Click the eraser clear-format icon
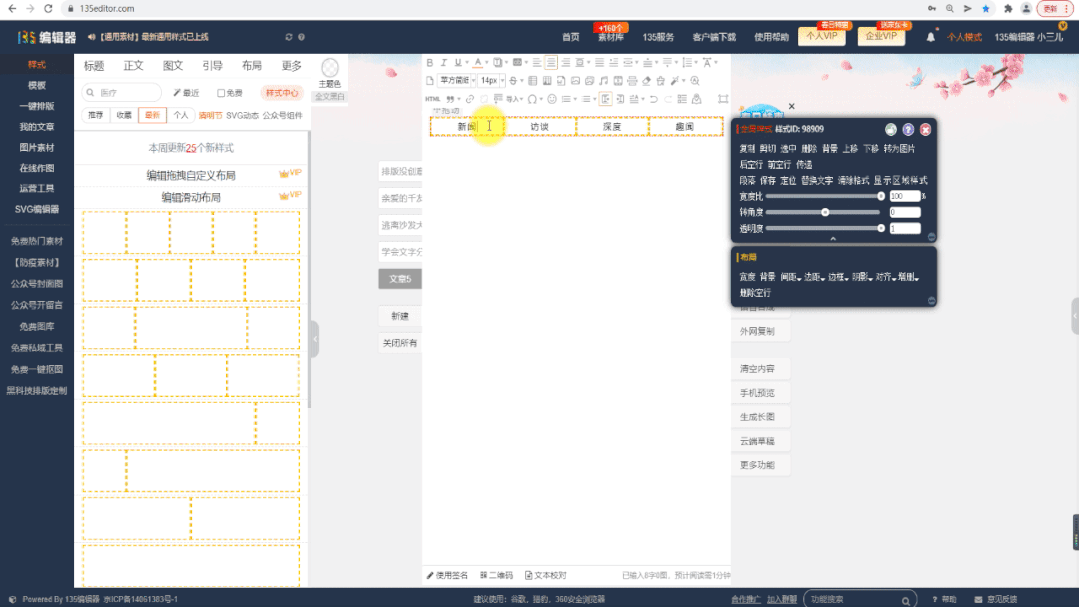Image resolution: width=1079 pixels, height=607 pixels. (x=646, y=81)
